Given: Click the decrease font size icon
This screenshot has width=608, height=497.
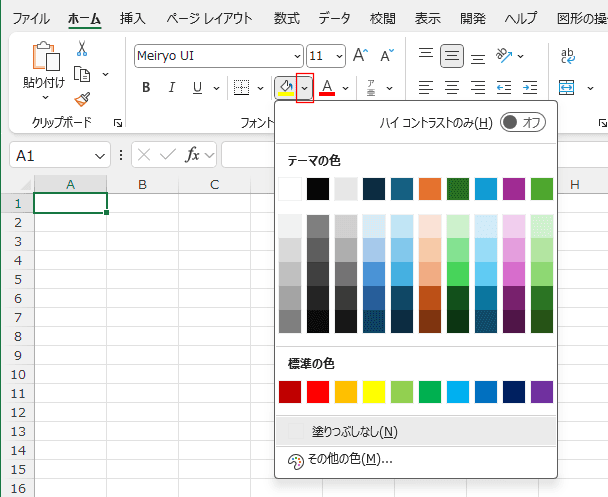Looking at the screenshot, I should [386, 56].
